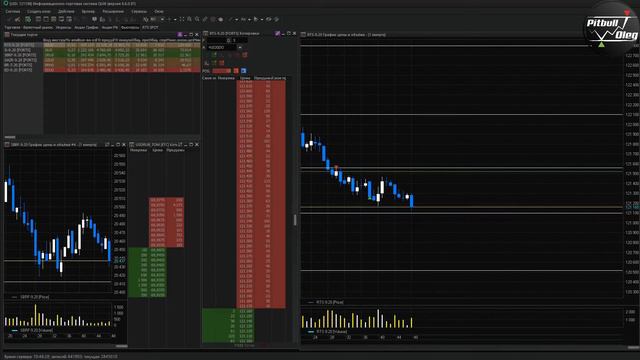Switch to the Торговля tab
Screen dimensions: 640x360
pyautogui.click(x=12, y=28)
